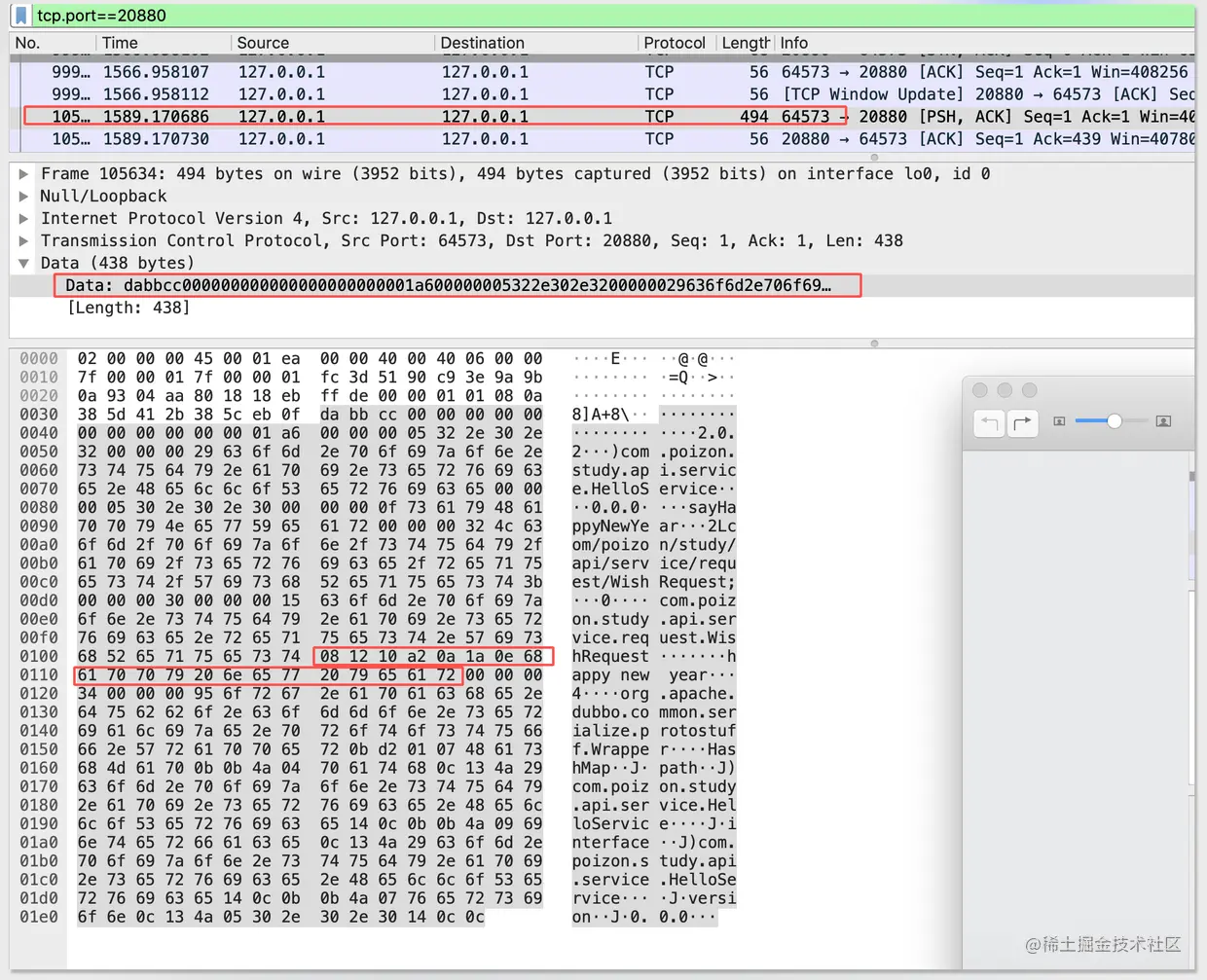Click ASCII text '.service .HelloSe'
Image resolution: width=1207 pixels, height=980 pixels.
pyautogui.click(x=653, y=880)
